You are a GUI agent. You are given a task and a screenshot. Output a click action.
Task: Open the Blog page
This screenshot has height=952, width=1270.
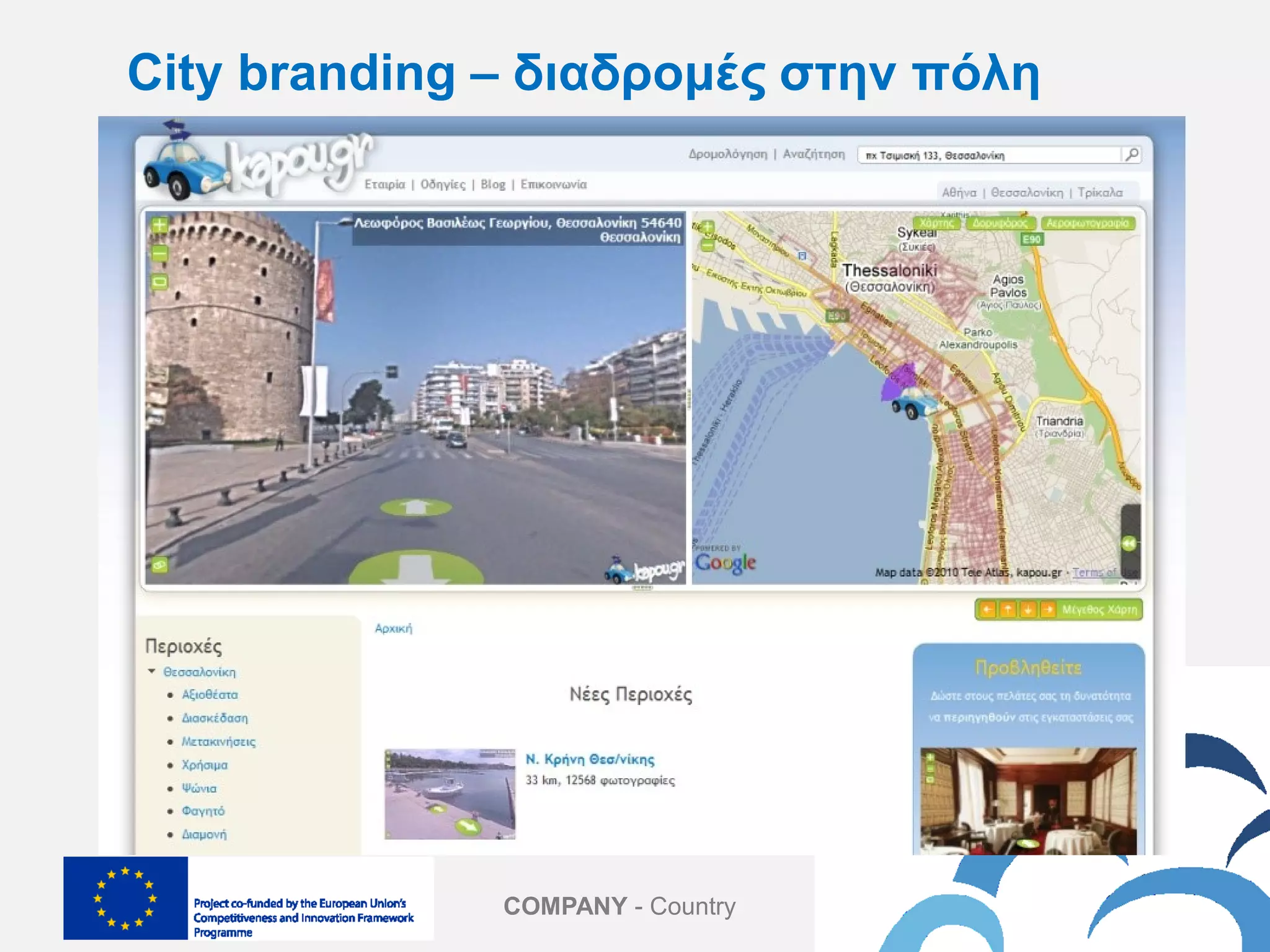point(493,184)
